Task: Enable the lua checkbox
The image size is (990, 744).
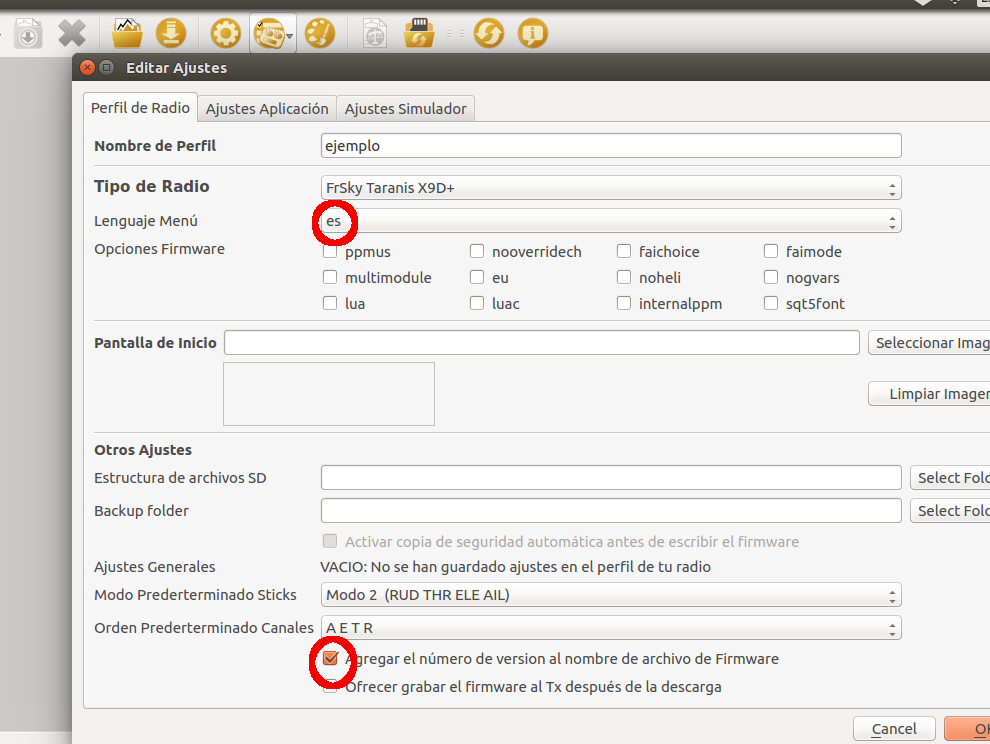Action: click(x=330, y=303)
